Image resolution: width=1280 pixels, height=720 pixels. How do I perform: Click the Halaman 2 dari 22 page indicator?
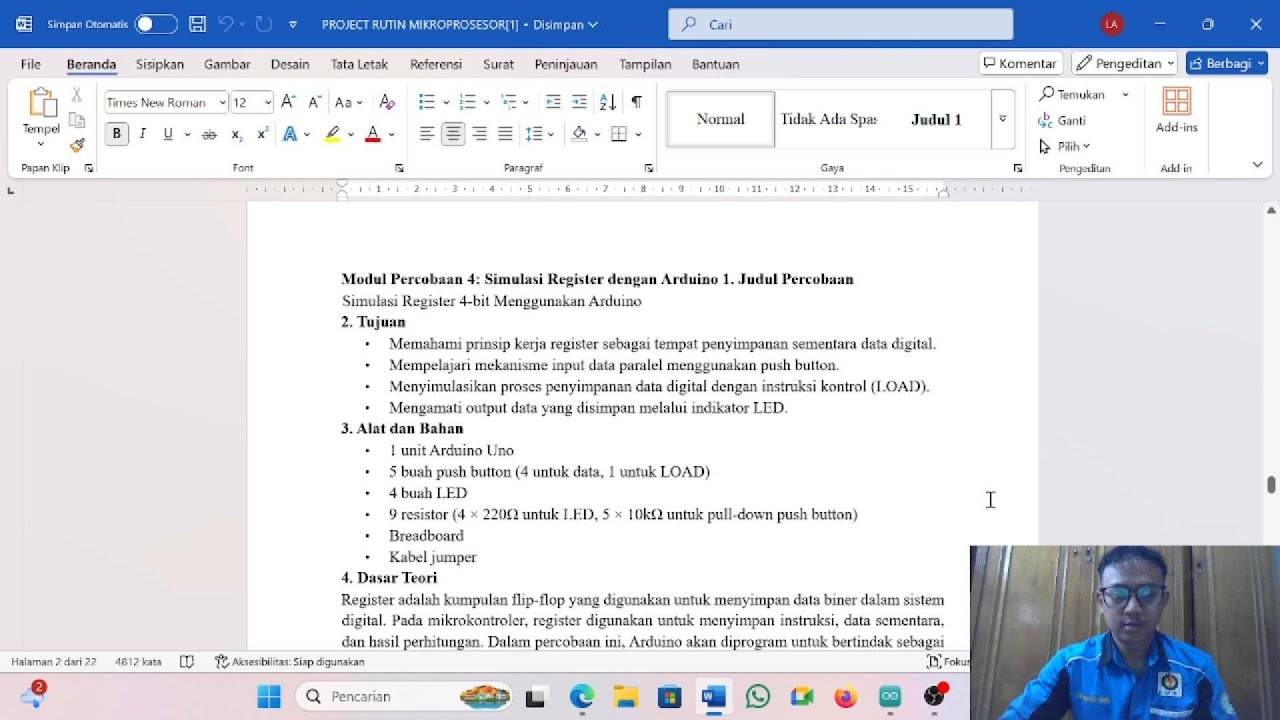54,661
